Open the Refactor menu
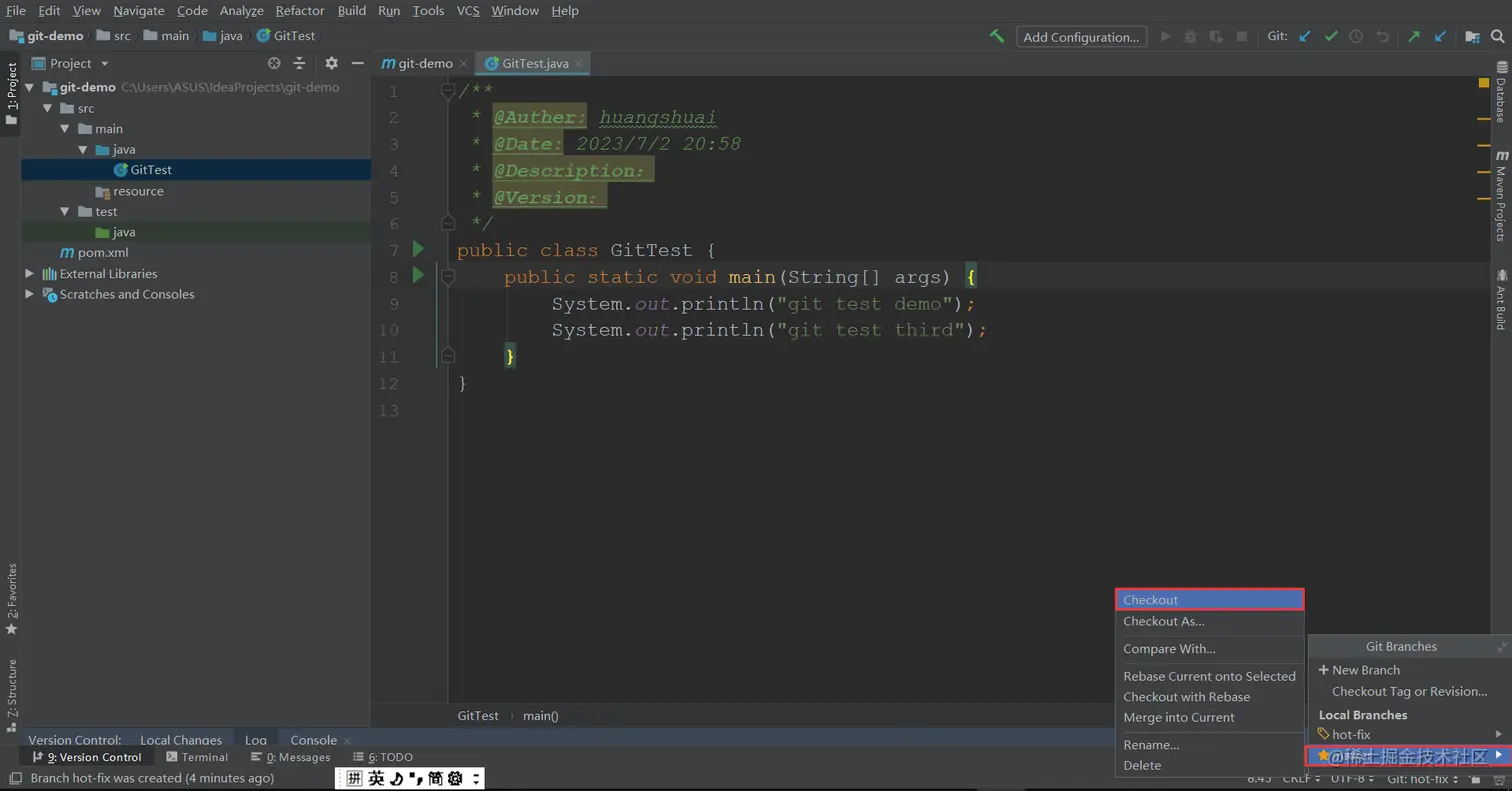Viewport: 1512px width, 791px height. (x=300, y=10)
